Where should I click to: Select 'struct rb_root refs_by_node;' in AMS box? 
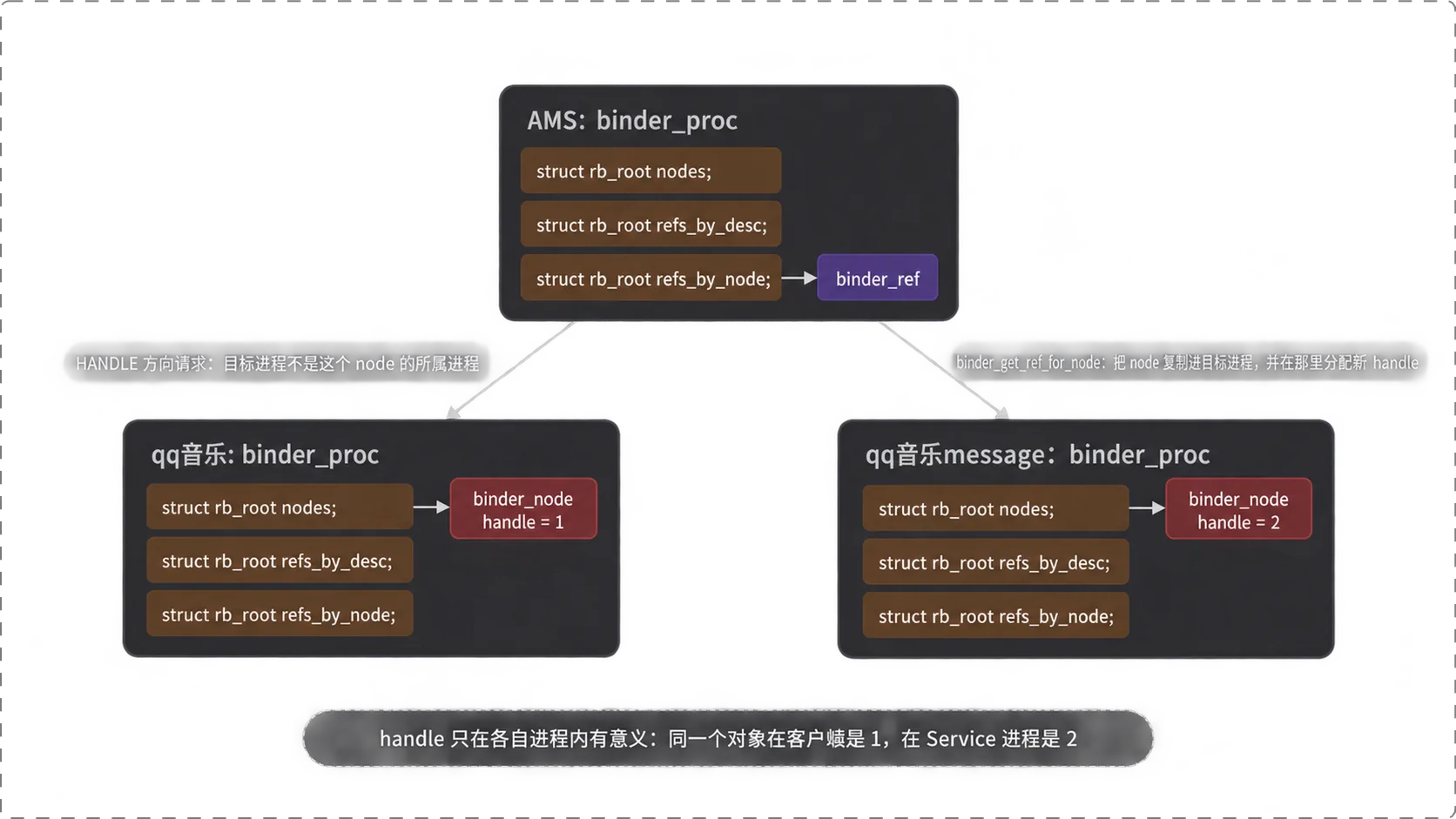tap(650, 279)
